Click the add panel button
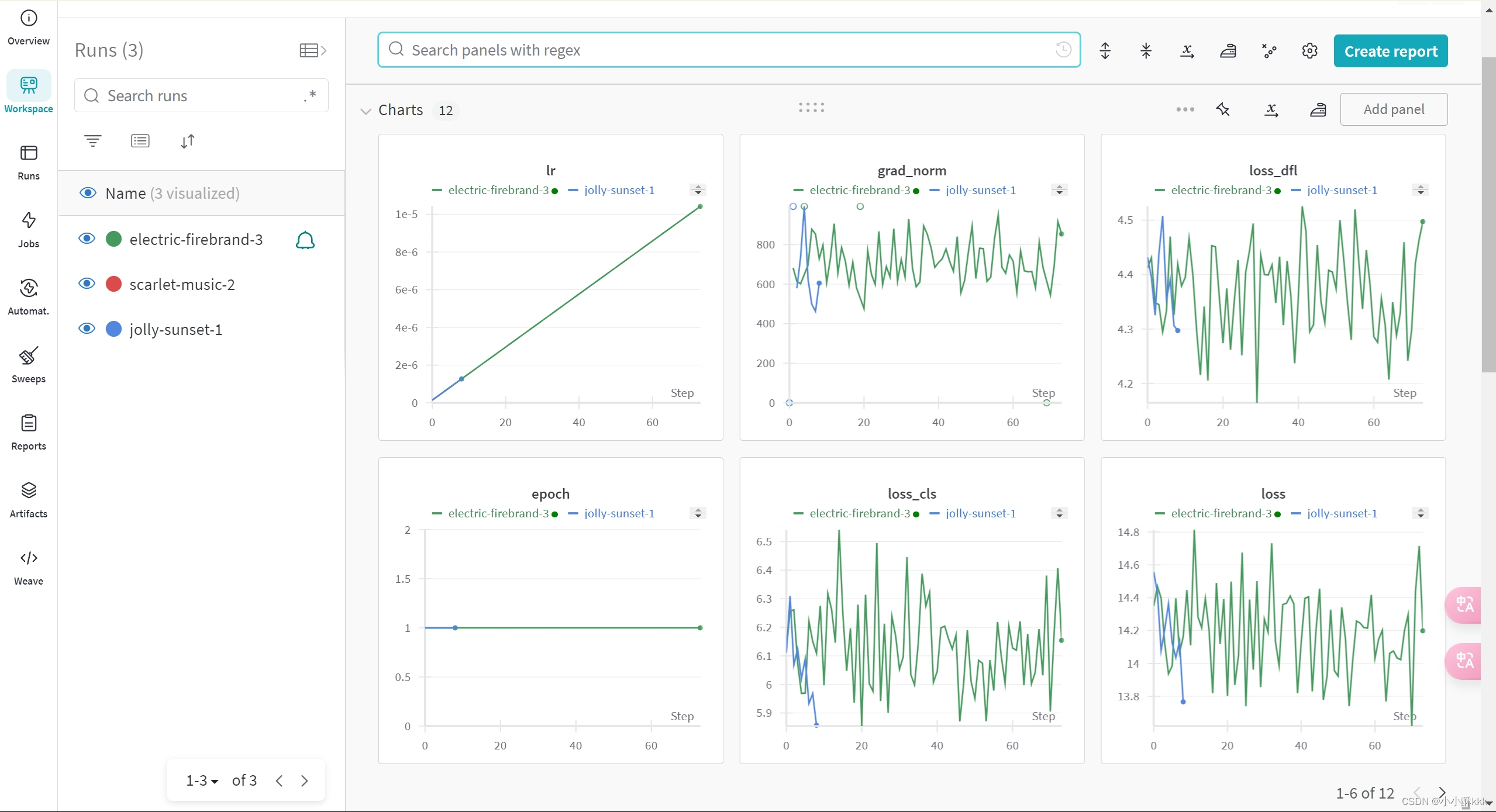Image resolution: width=1496 pixels, height=812 pixels. coord(1393,109)
